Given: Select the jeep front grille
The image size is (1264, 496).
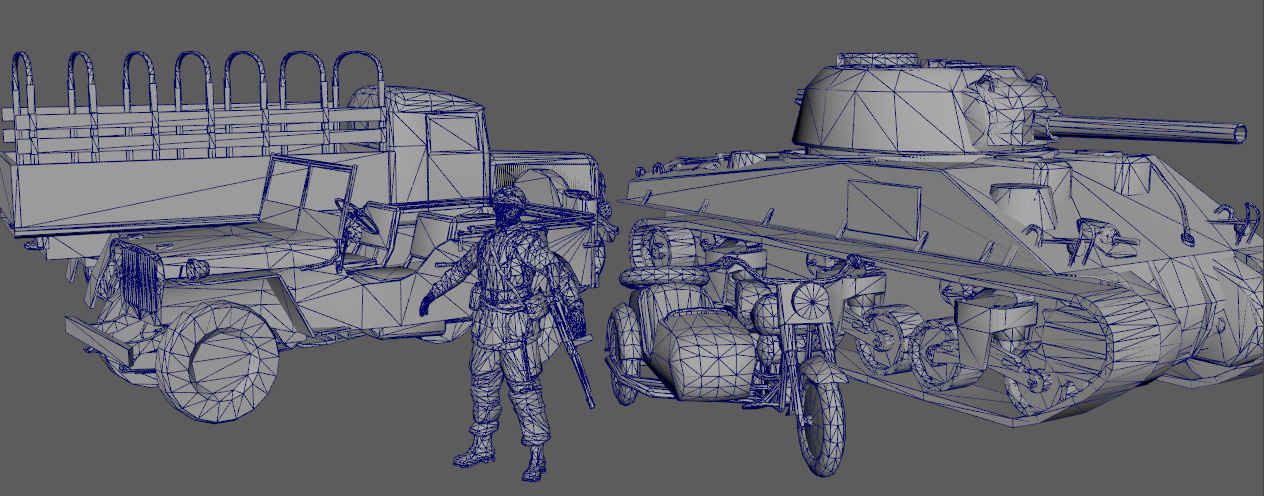Looking at the screenshot, I should (x=141, y=278).
